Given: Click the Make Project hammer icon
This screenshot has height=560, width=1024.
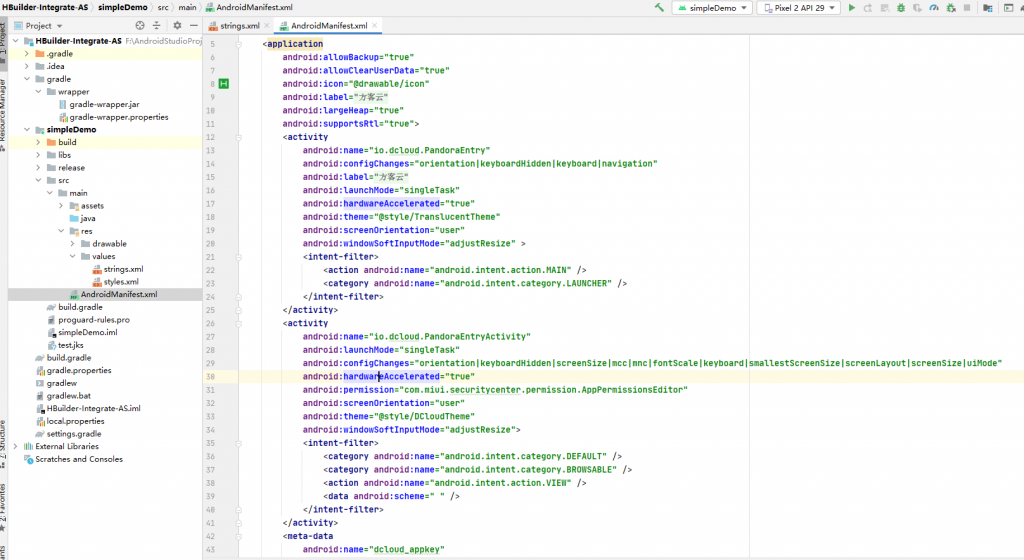Looking at the screenshot, I should [659, 8].
